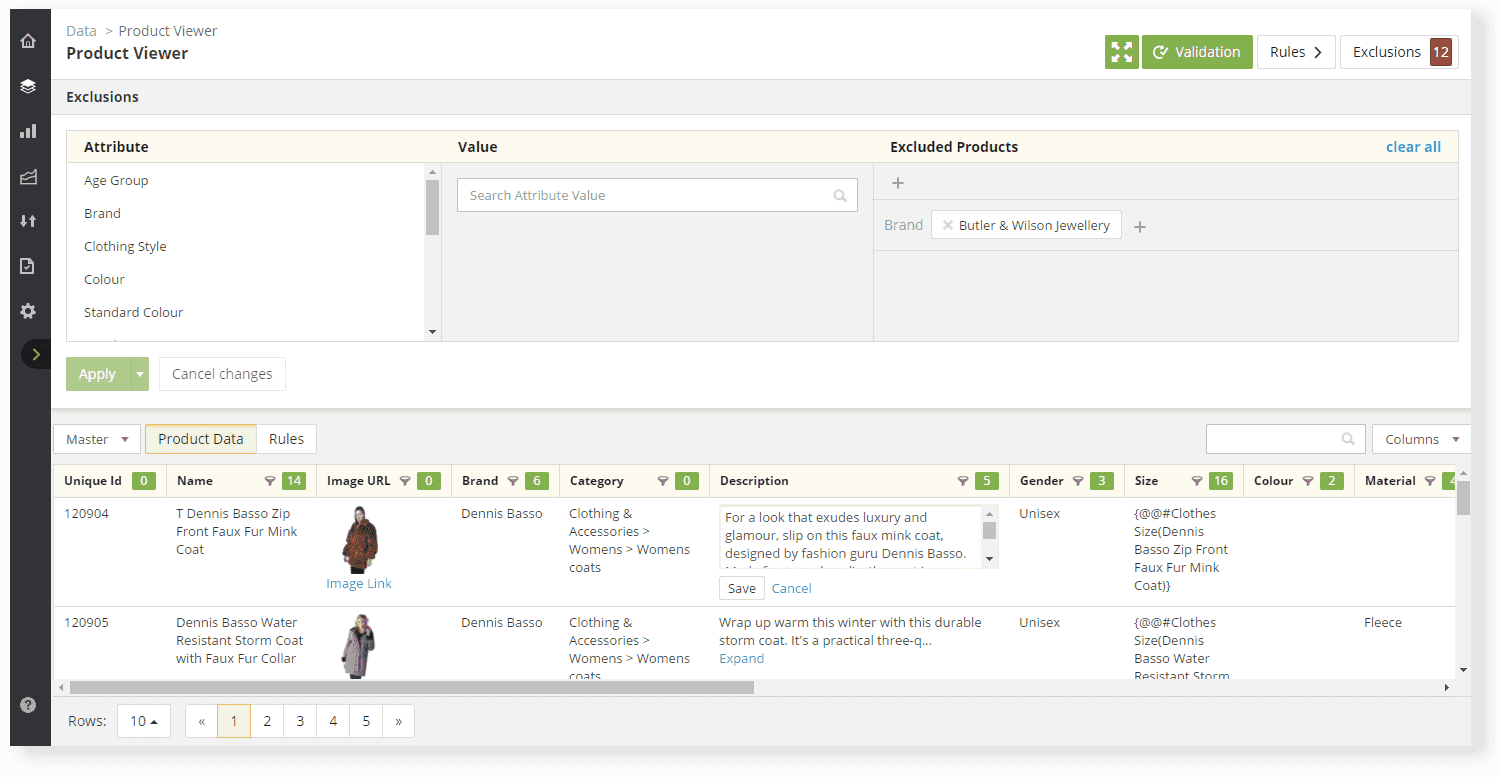Click clear all excluded products

click(x=1413, y=147)
